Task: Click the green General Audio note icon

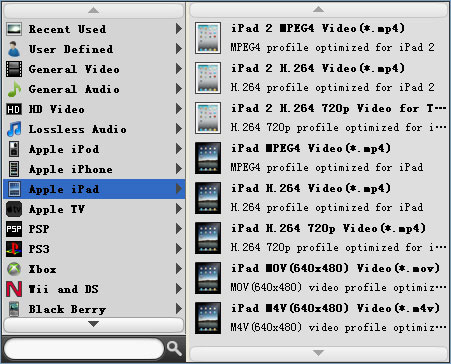Action: pos(14,89)
